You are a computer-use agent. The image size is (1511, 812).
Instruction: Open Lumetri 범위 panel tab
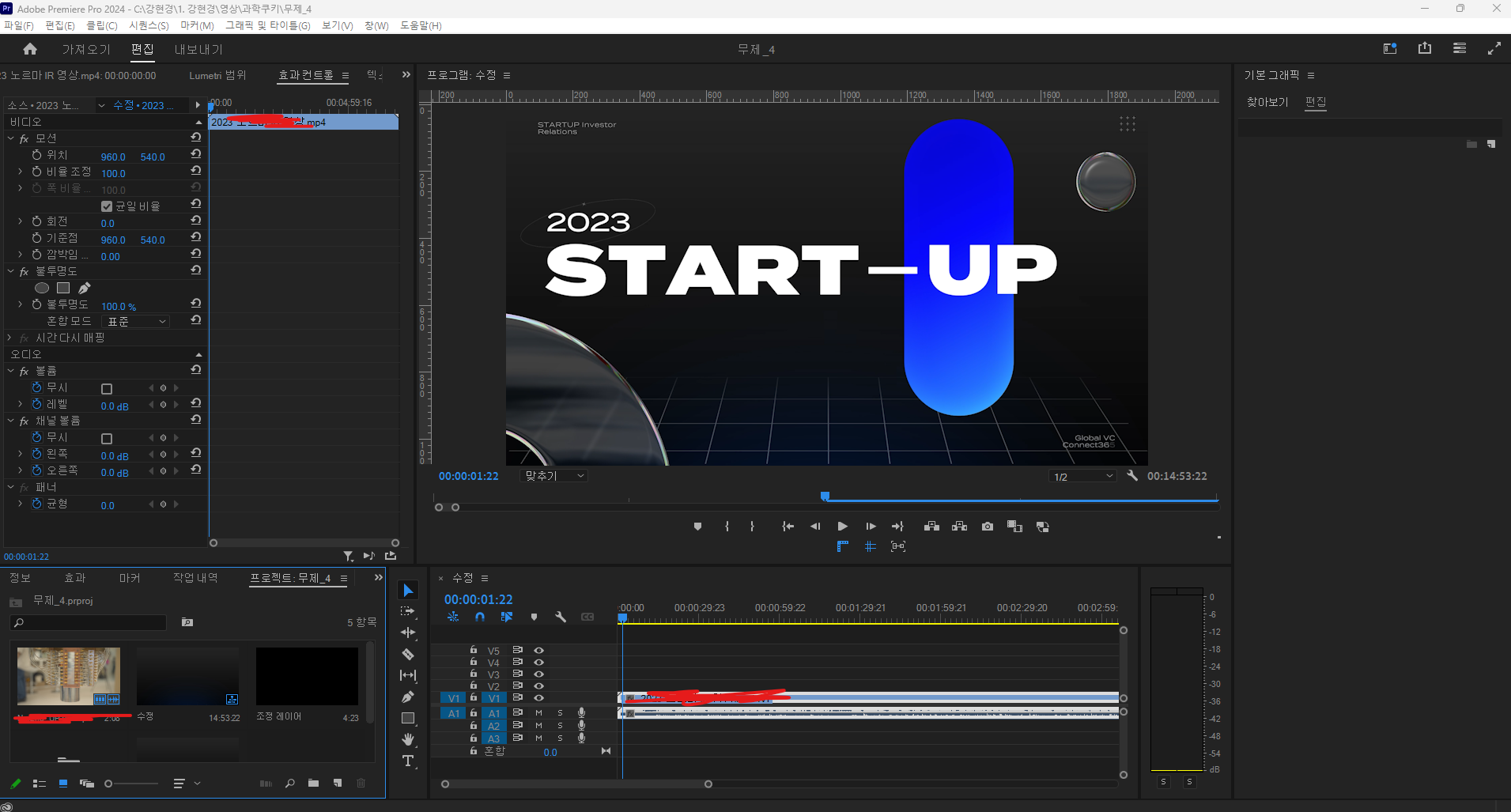217,75
